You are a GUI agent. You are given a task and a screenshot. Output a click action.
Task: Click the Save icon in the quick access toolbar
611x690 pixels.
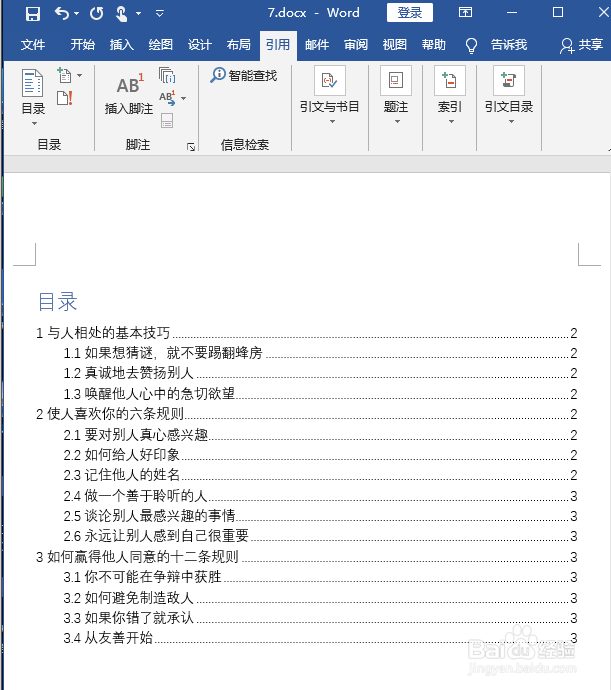pos(33,14)
